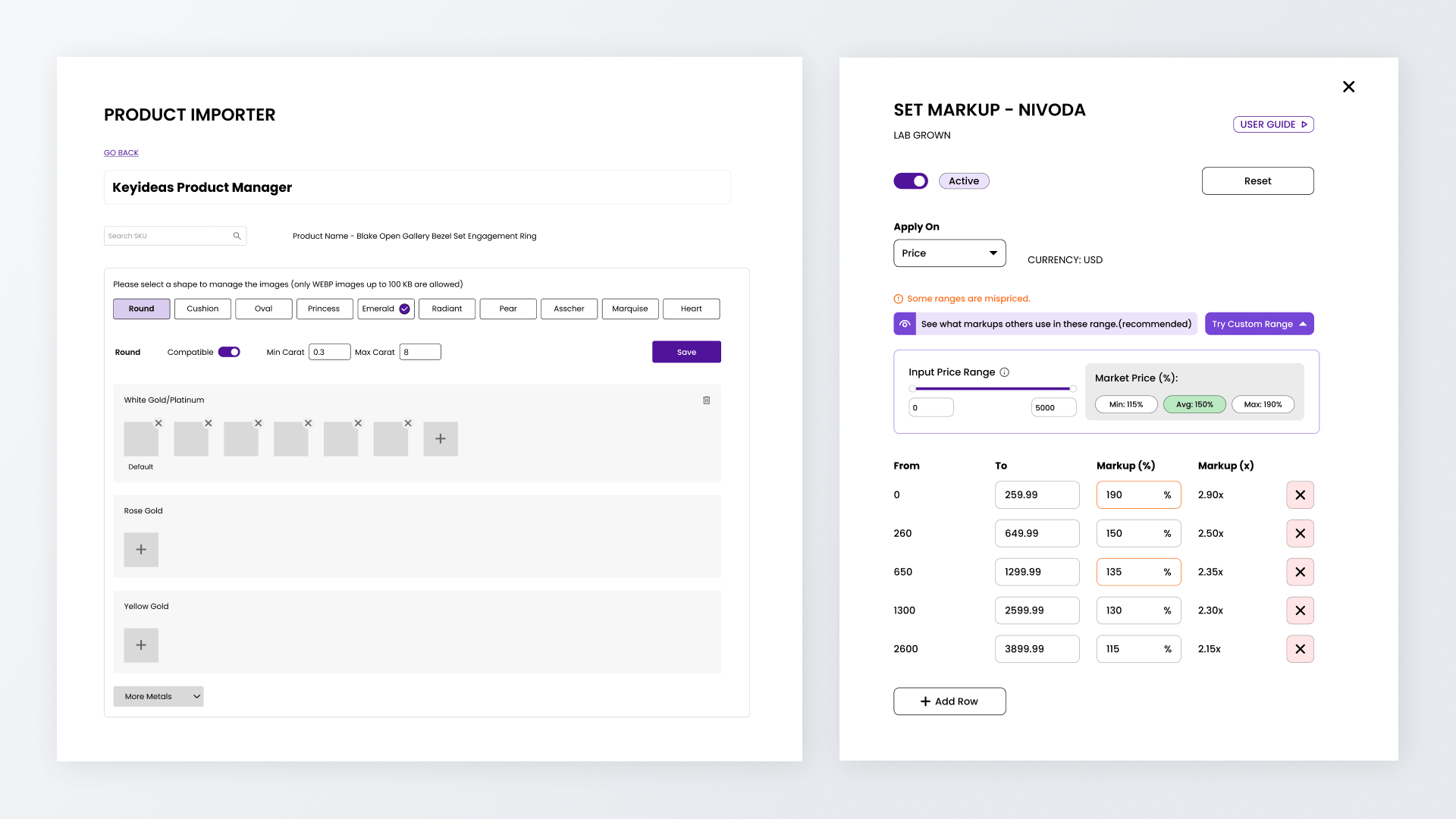Click the Input Price Range slider track
The image size is (1456, 819).
pos(992,389)
